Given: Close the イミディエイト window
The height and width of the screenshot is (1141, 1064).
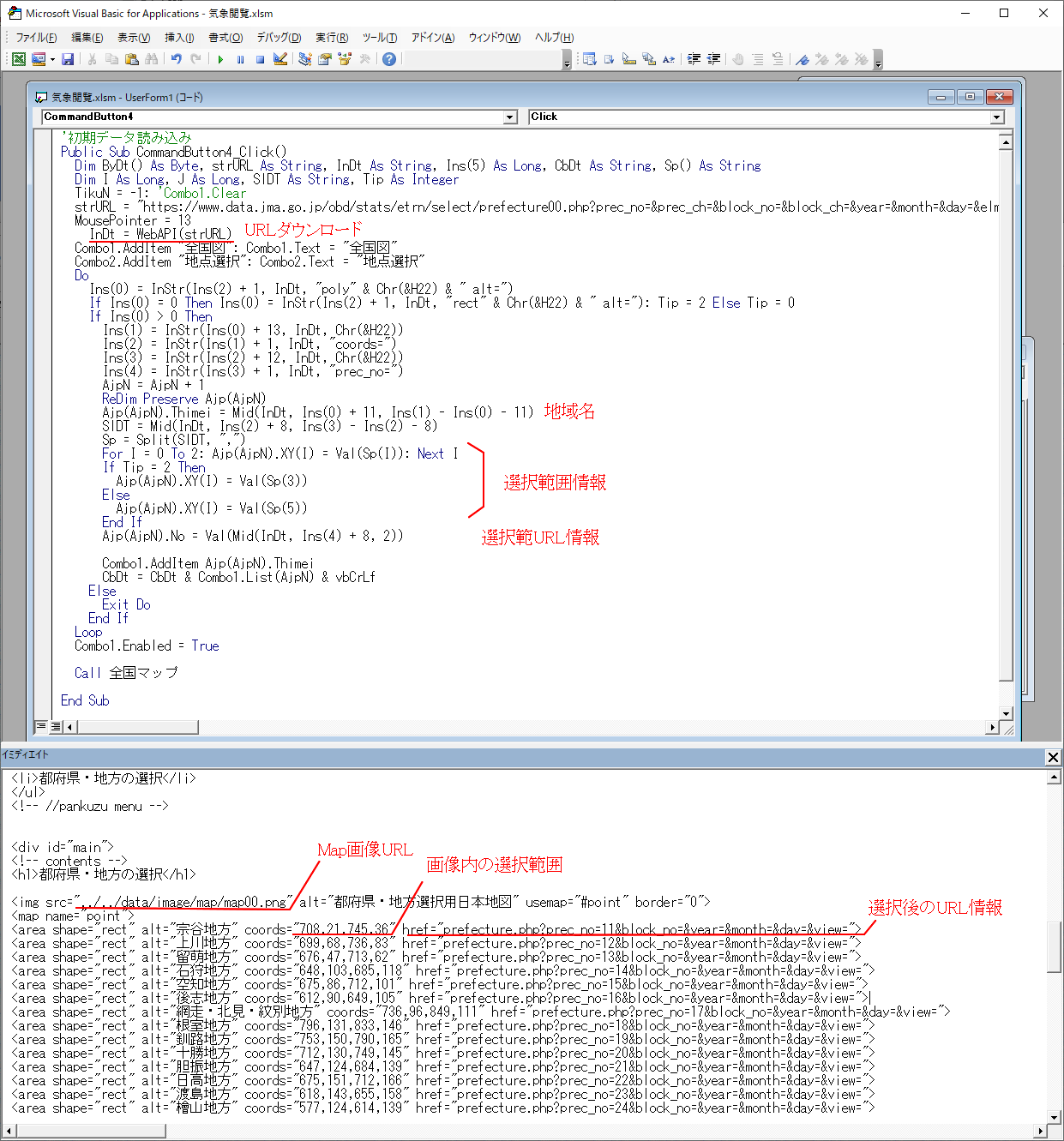Looking at the screenshot, I should tap(1053, 757).
